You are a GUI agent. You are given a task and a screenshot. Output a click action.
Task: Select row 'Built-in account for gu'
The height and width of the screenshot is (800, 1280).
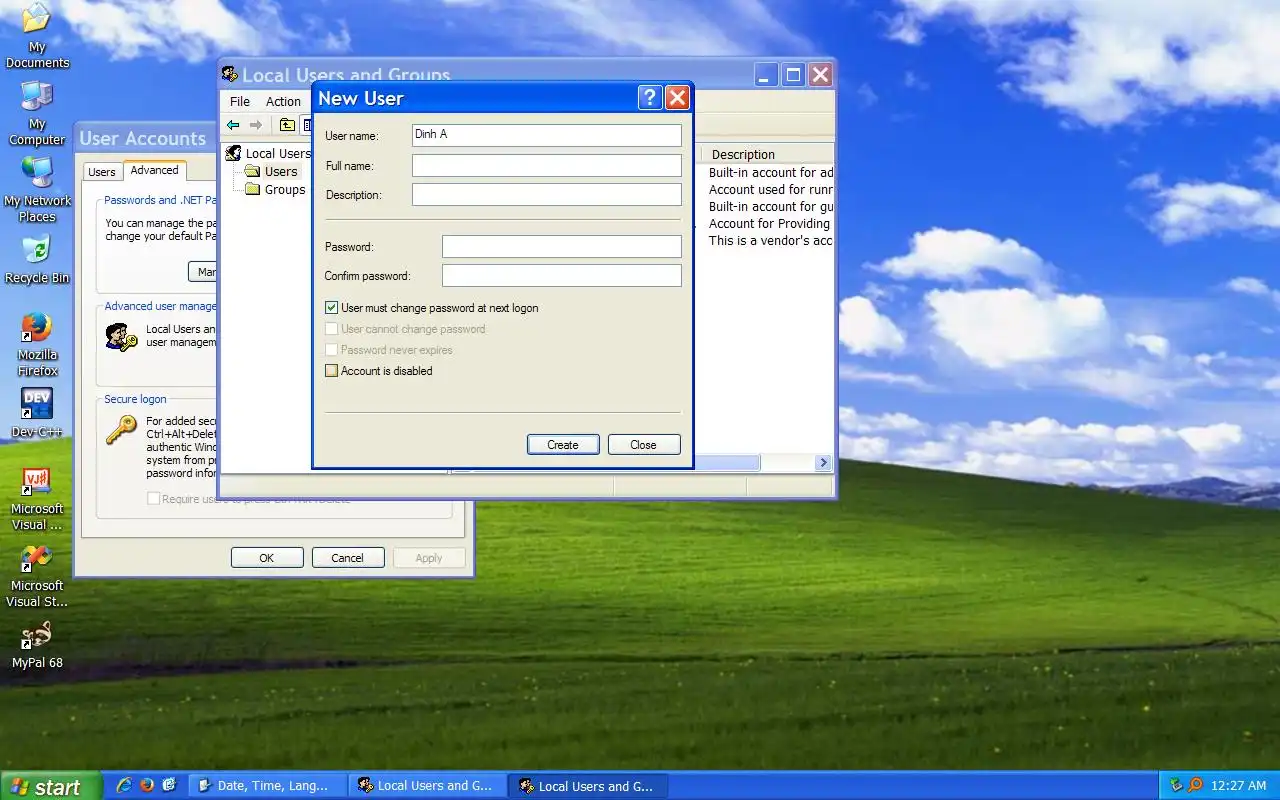click(771, 207)
